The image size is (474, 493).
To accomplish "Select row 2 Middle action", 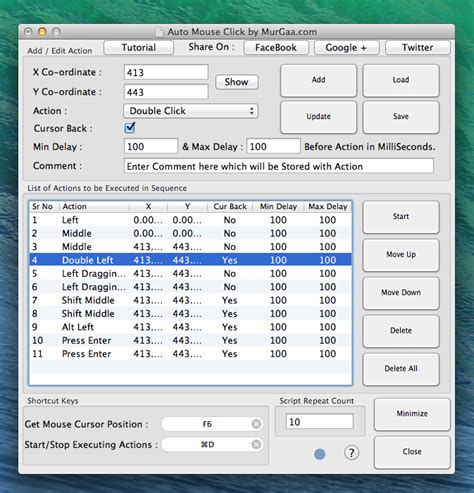I will 190,233.
